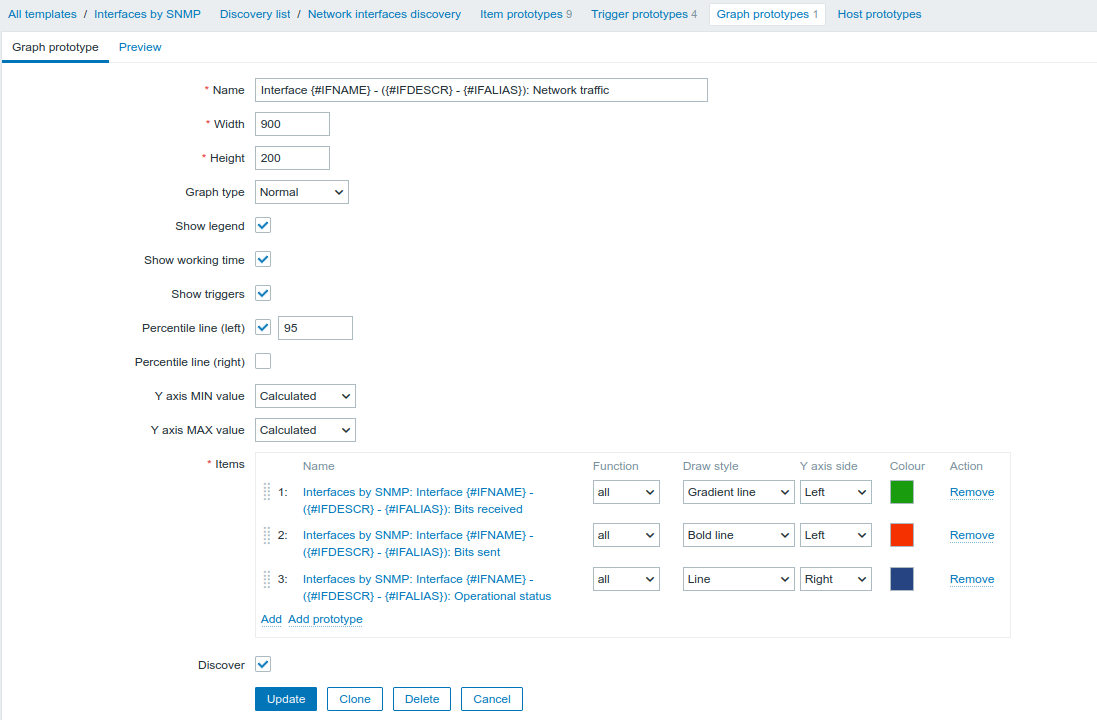Remove the Bits sent item

click(x=972, y=535)
